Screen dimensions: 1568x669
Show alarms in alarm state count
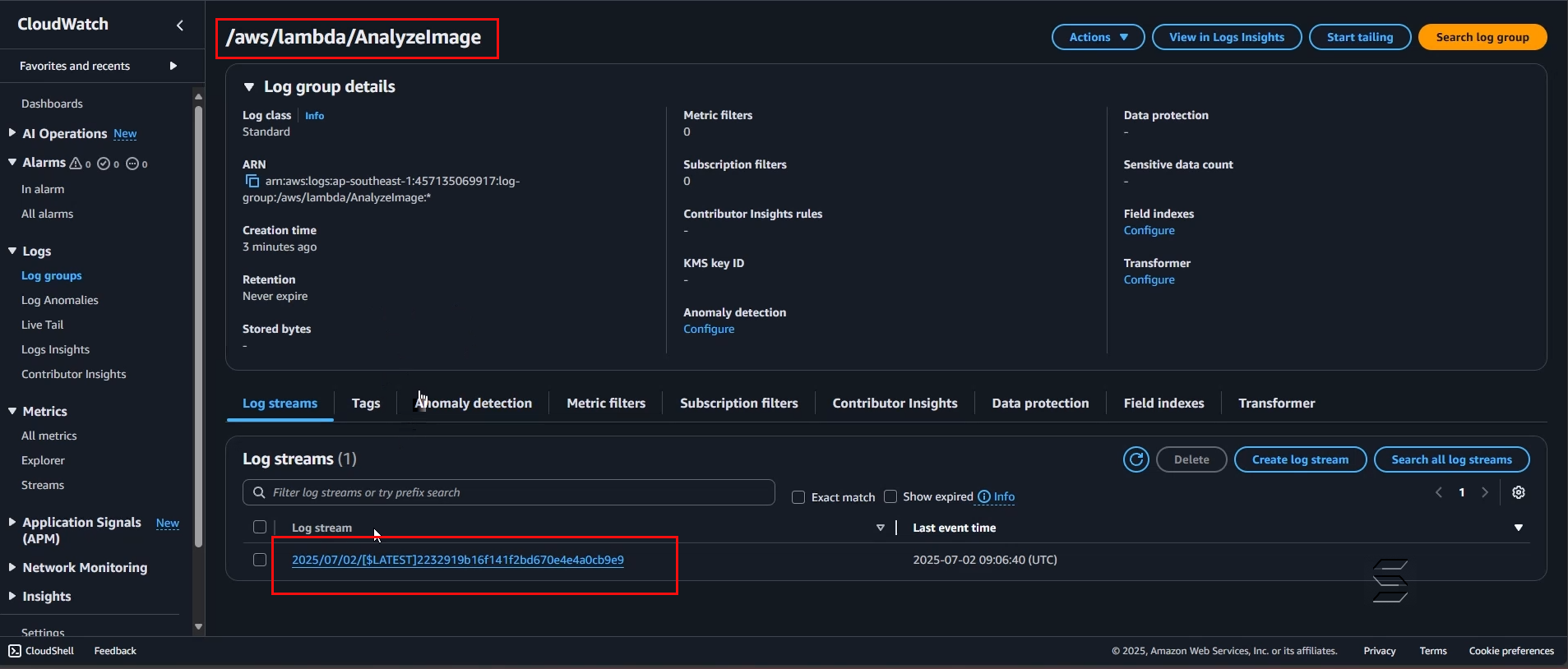point(81,164)
